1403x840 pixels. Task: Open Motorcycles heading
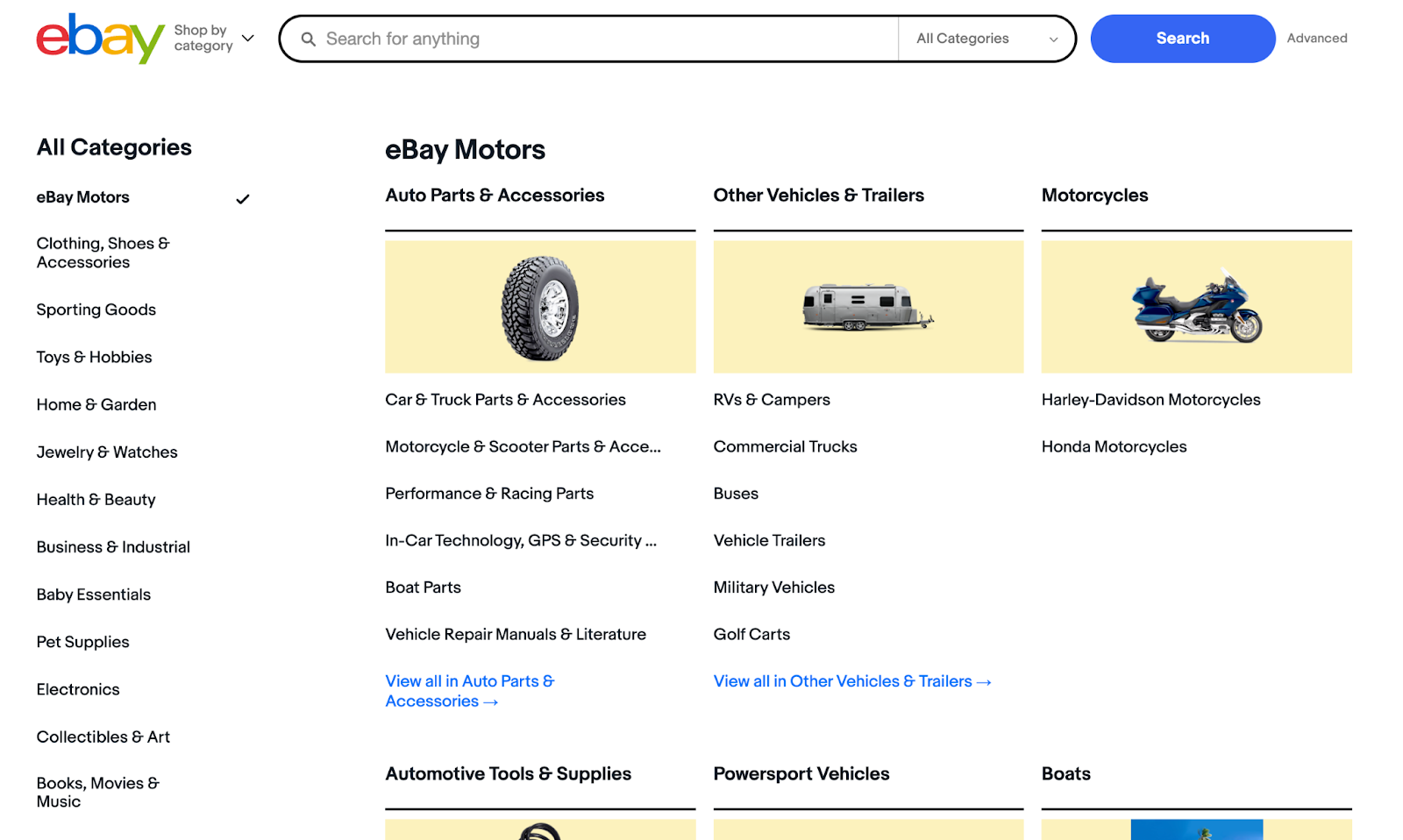(1094, 196)
